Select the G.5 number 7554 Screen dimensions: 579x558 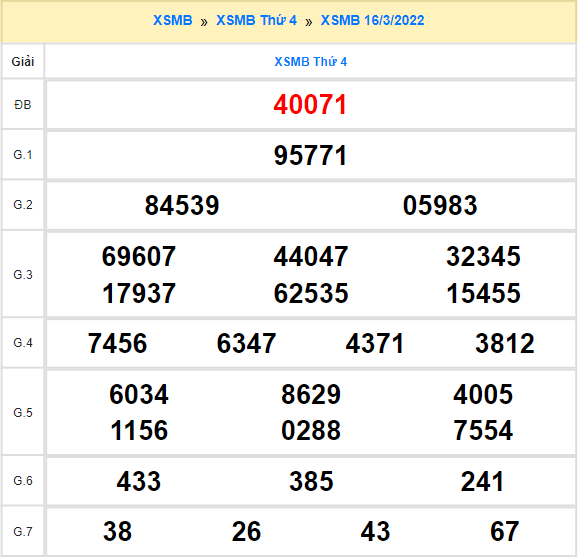pyautogui.click(x=483, y=431)
